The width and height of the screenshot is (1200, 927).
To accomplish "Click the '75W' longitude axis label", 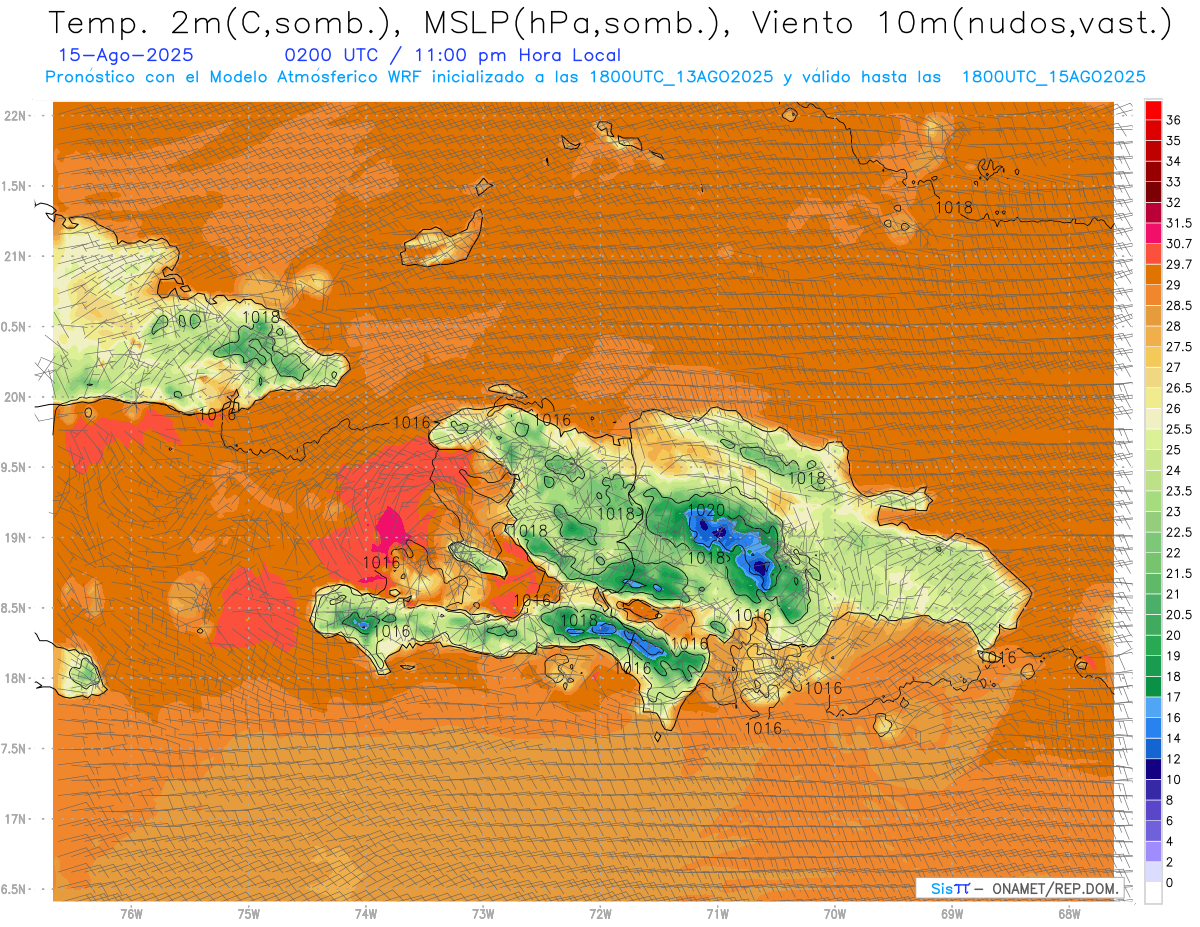I will [249, 914].
